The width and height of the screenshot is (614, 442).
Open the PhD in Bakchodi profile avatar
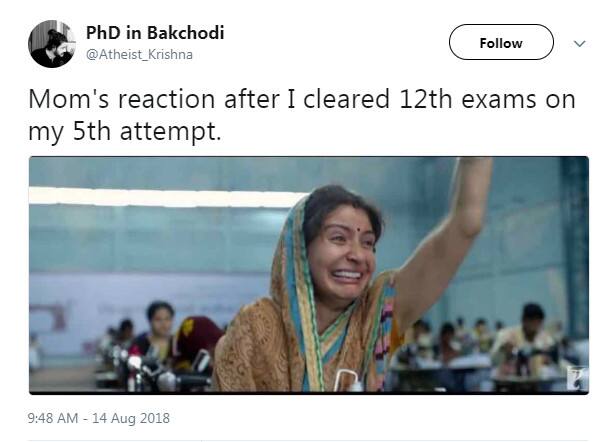tap(52, 43)
